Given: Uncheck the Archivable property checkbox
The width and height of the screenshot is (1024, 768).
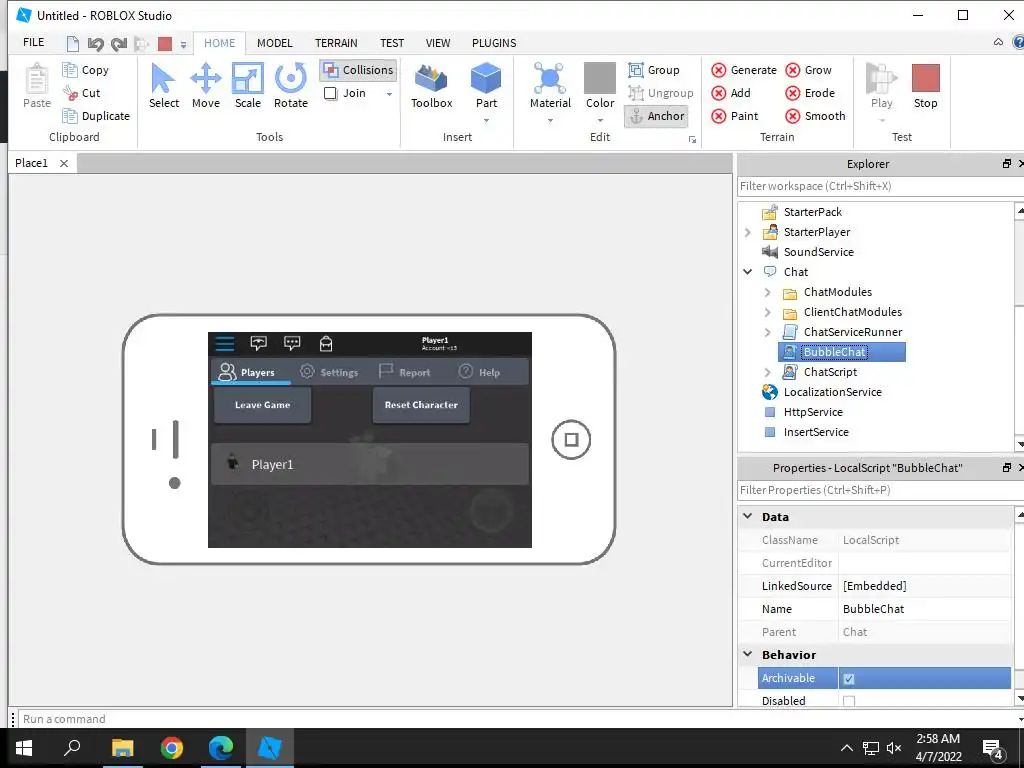Looking at the screenshot, I should 848,679.
